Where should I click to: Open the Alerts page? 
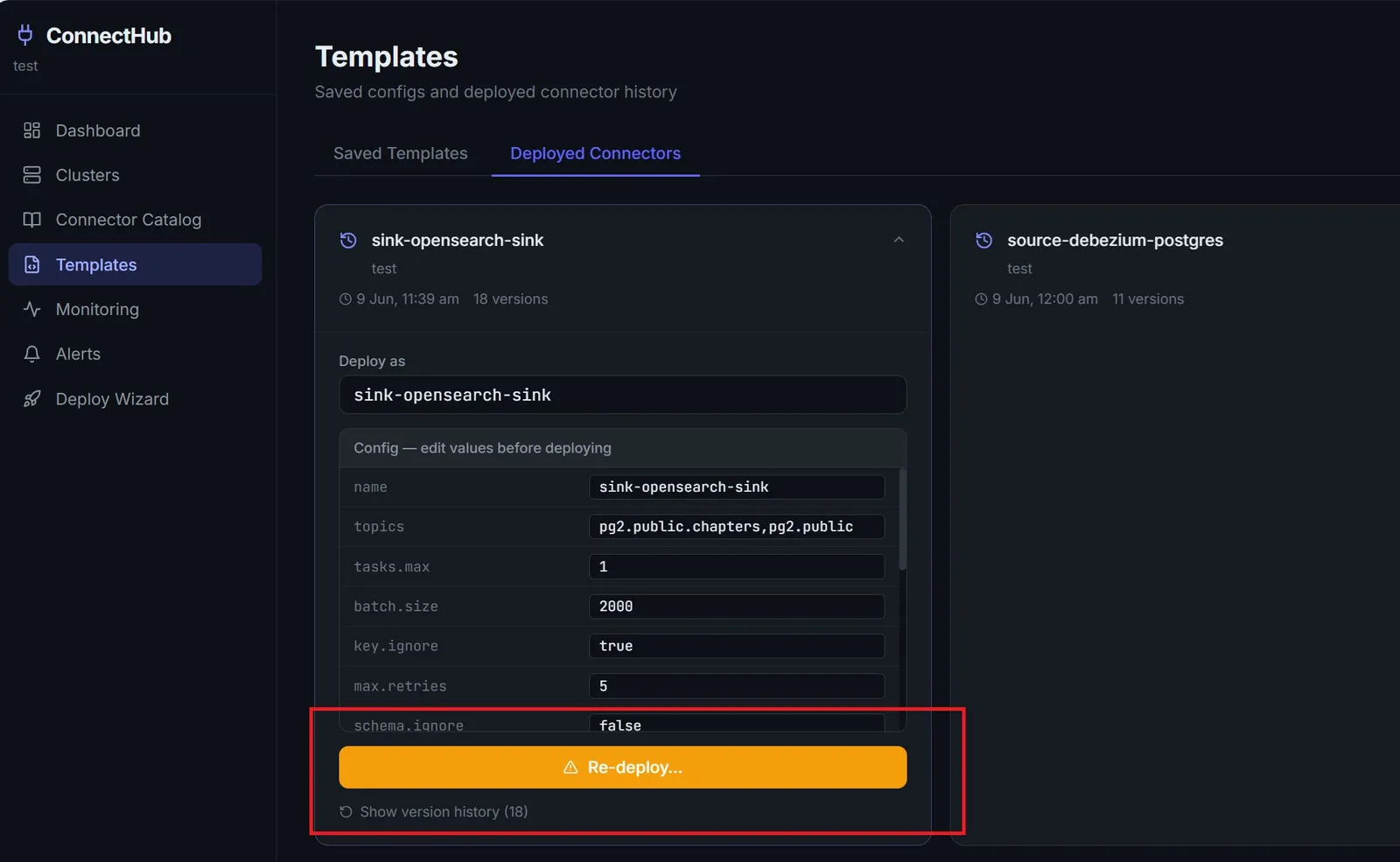135,354
